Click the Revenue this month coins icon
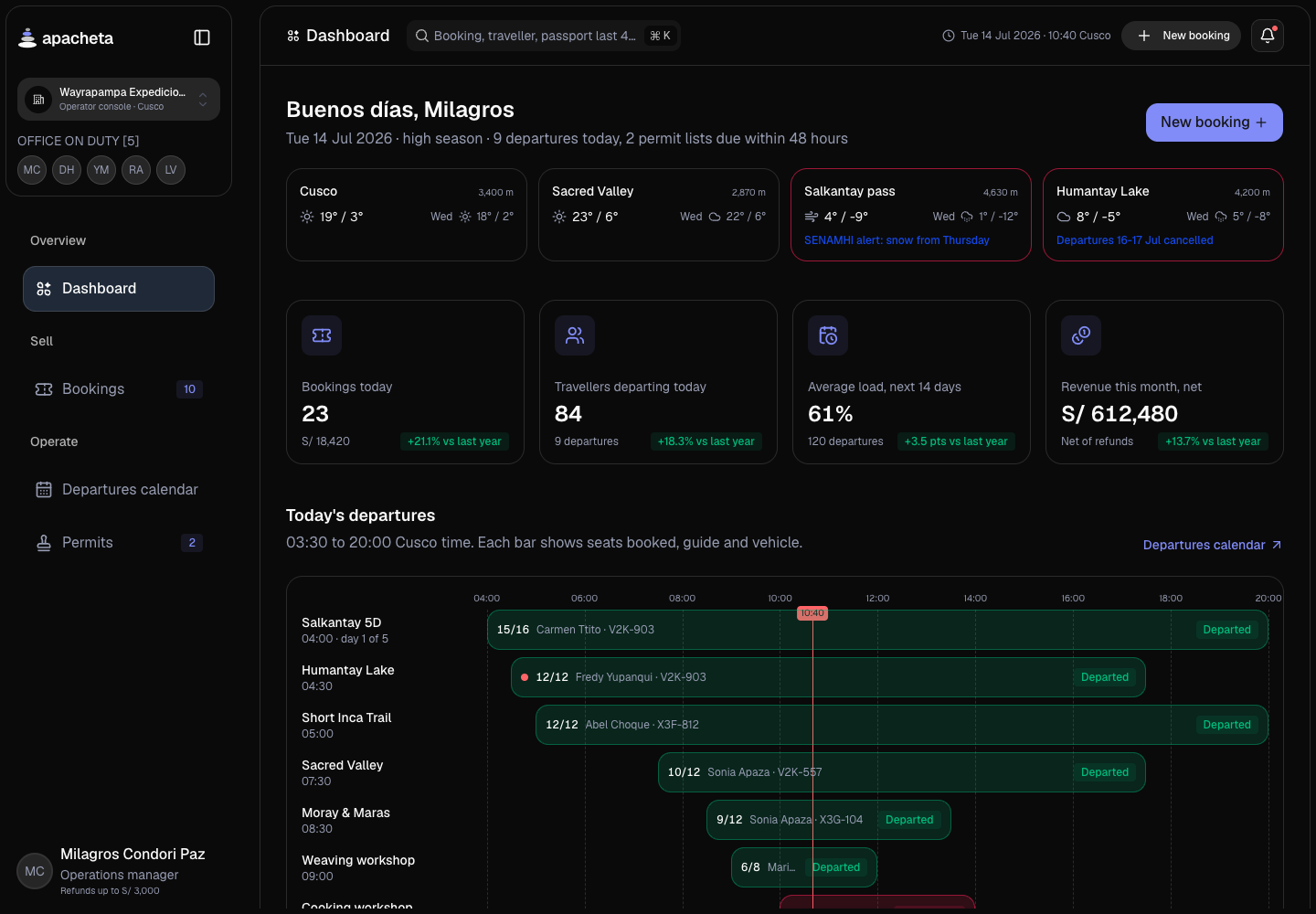Image resolution: width=1316 pixels, height=914 pixels. [x=1081, y=335]
